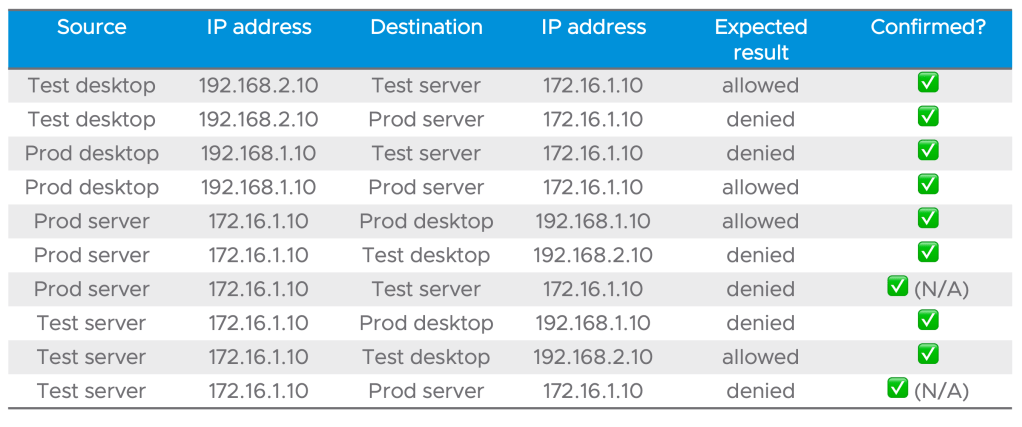Image resolution: width=1022 pixels, height=427 pixels.
Task: Click the checkmark for Test server to Prod desktop
Action: 928,322
